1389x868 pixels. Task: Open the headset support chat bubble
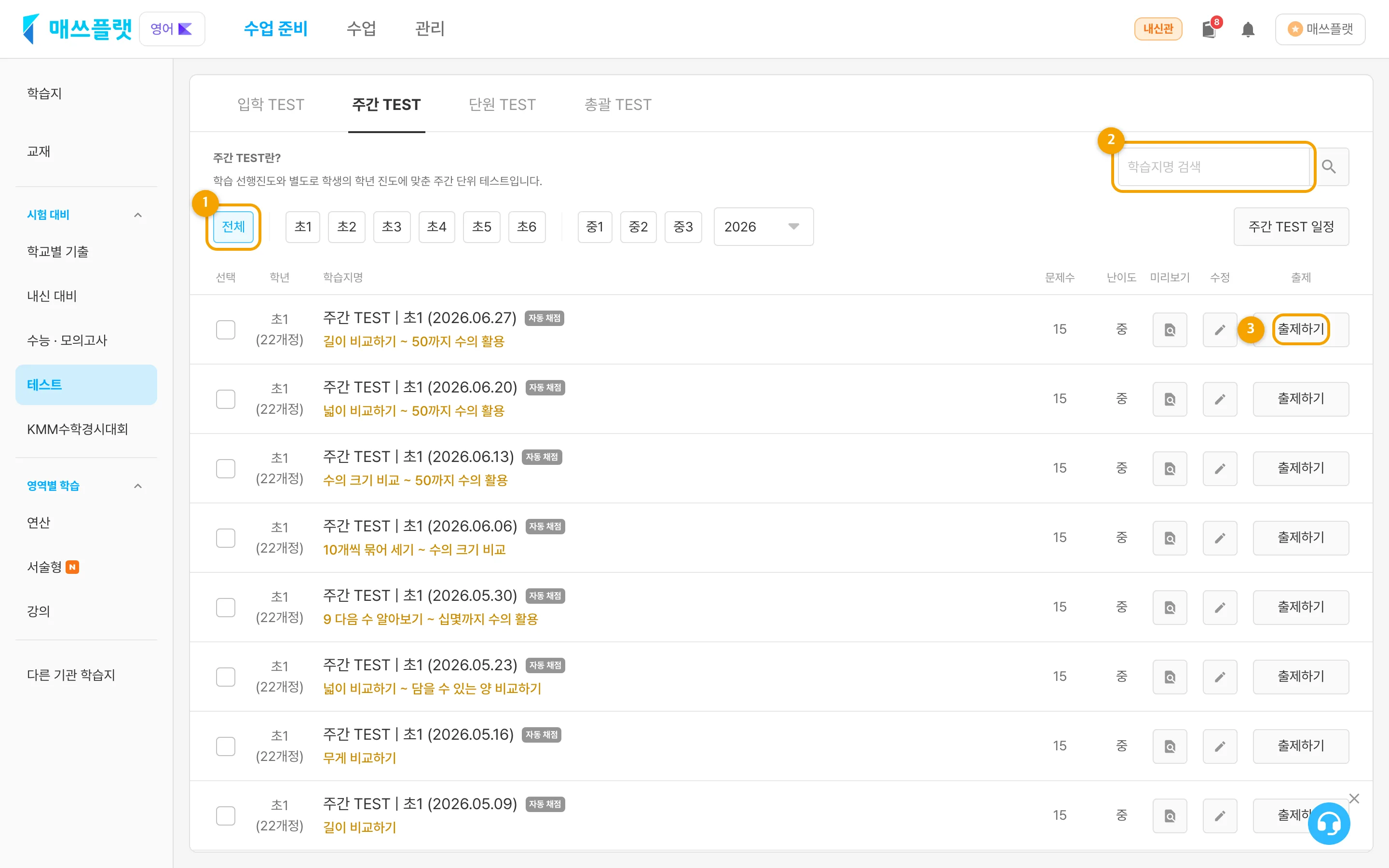1329,824
